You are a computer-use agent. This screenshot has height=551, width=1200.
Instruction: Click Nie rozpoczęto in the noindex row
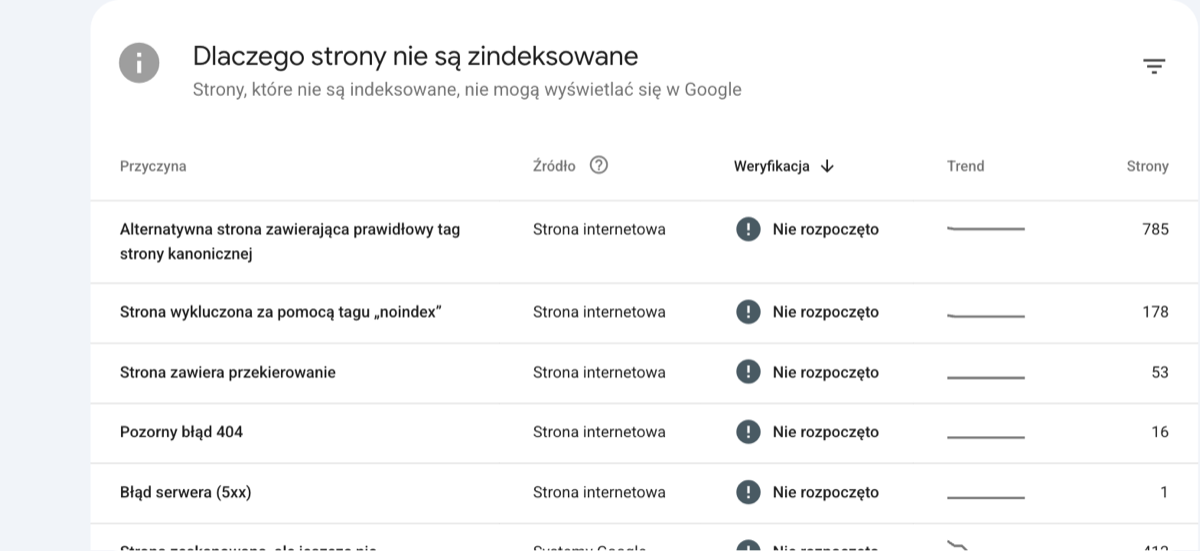[826, 312]
